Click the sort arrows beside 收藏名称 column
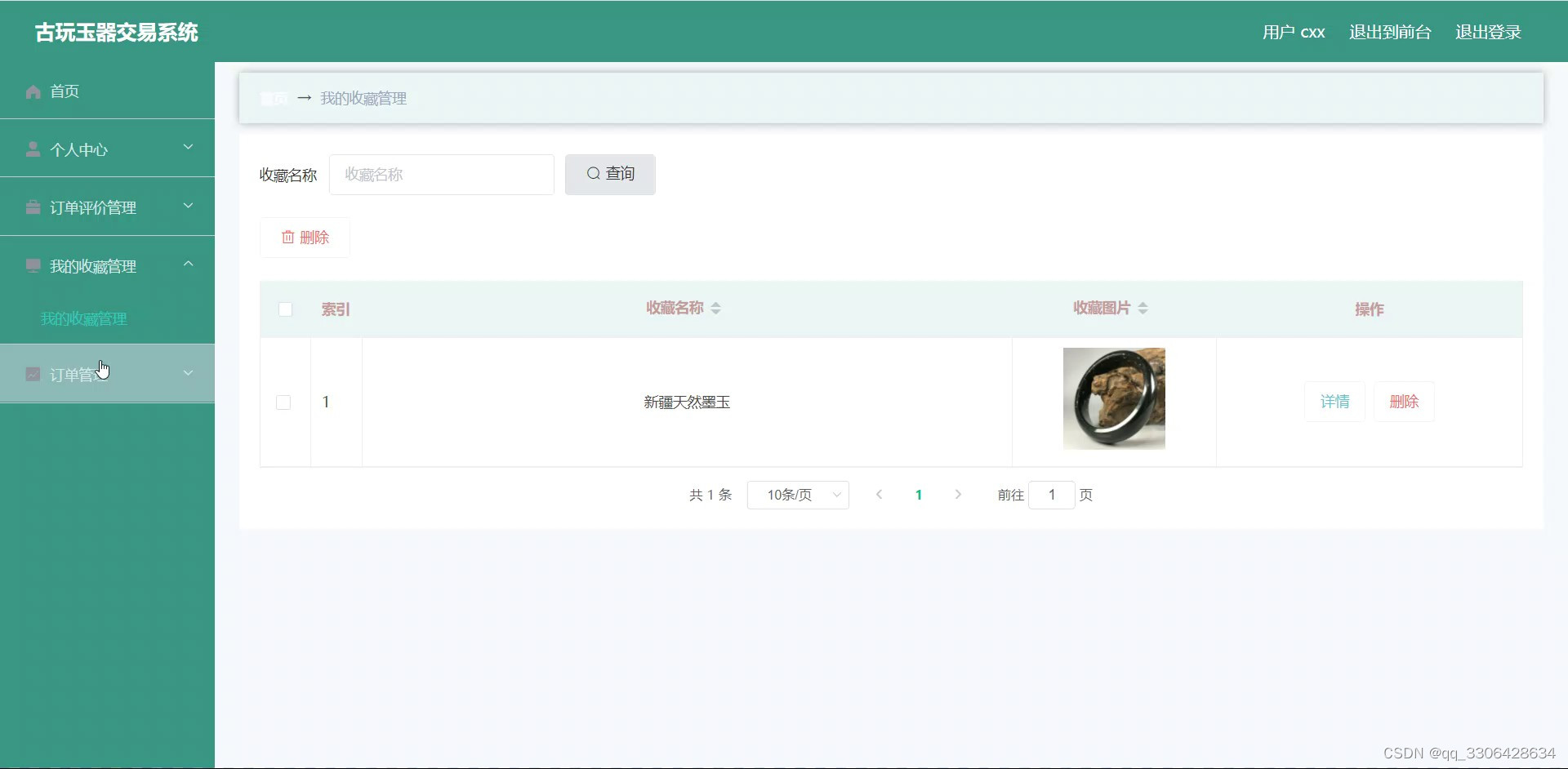The width and height of the screenshot is (1568, 769). click(x=716, y=308)
